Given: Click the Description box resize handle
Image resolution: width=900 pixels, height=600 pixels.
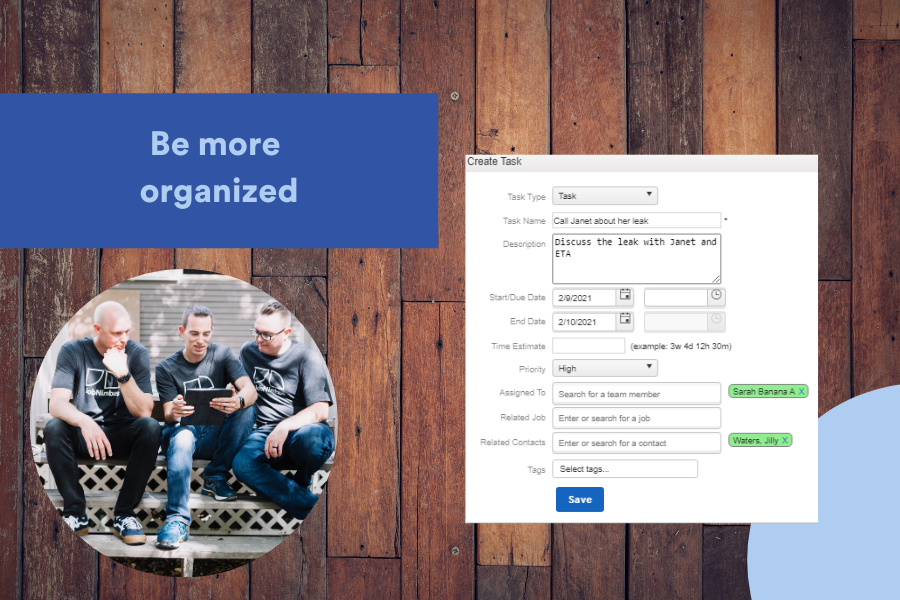Looking at the screenshot, I should pyautogui.click(x=716, y=279).
